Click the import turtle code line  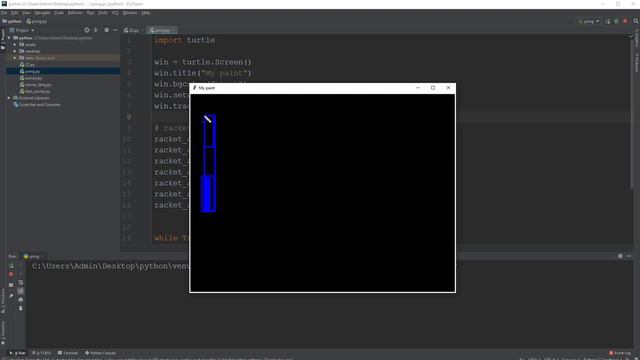click(x=185, y=40)
